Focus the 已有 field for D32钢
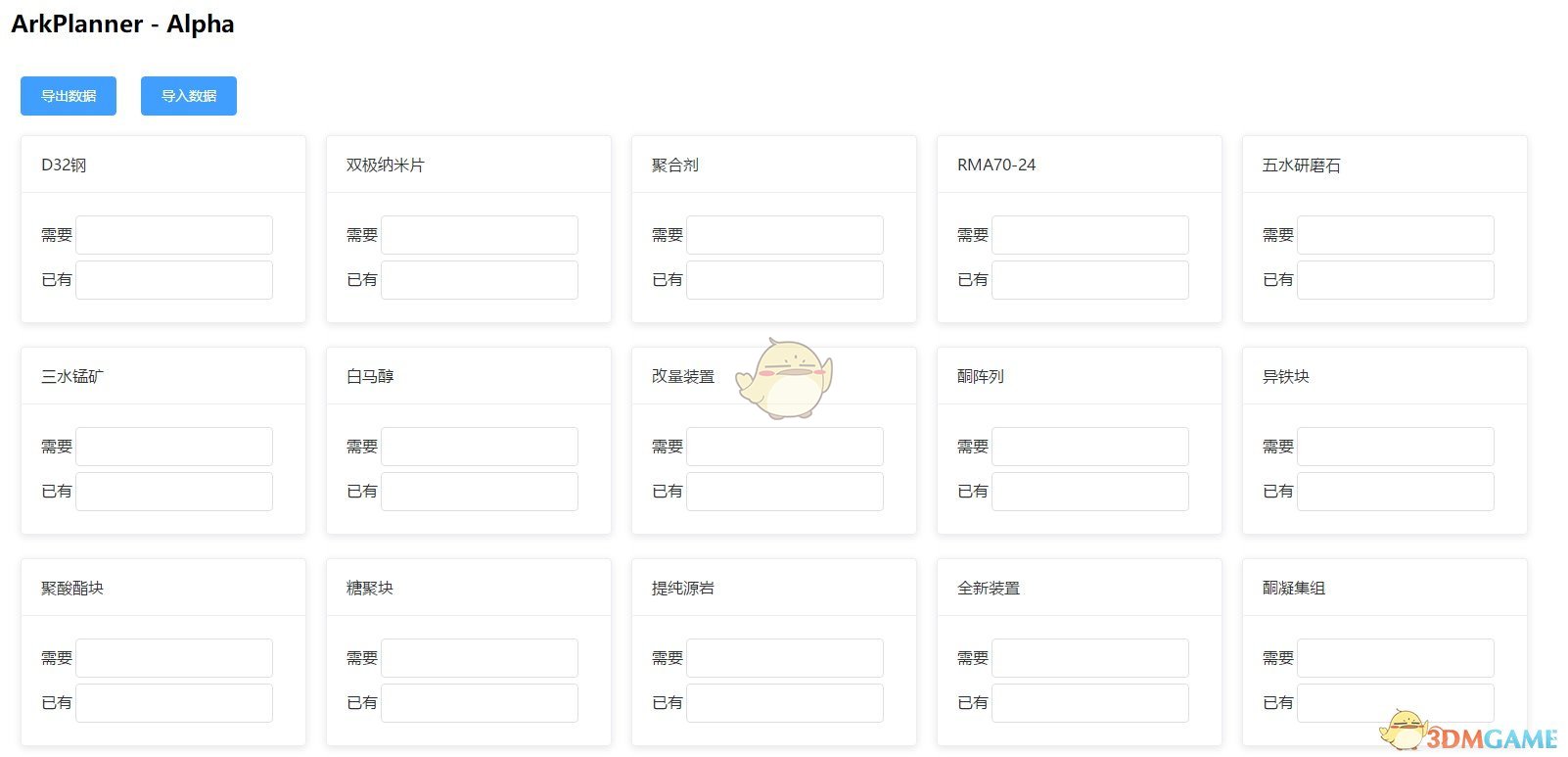 [174, 280]
